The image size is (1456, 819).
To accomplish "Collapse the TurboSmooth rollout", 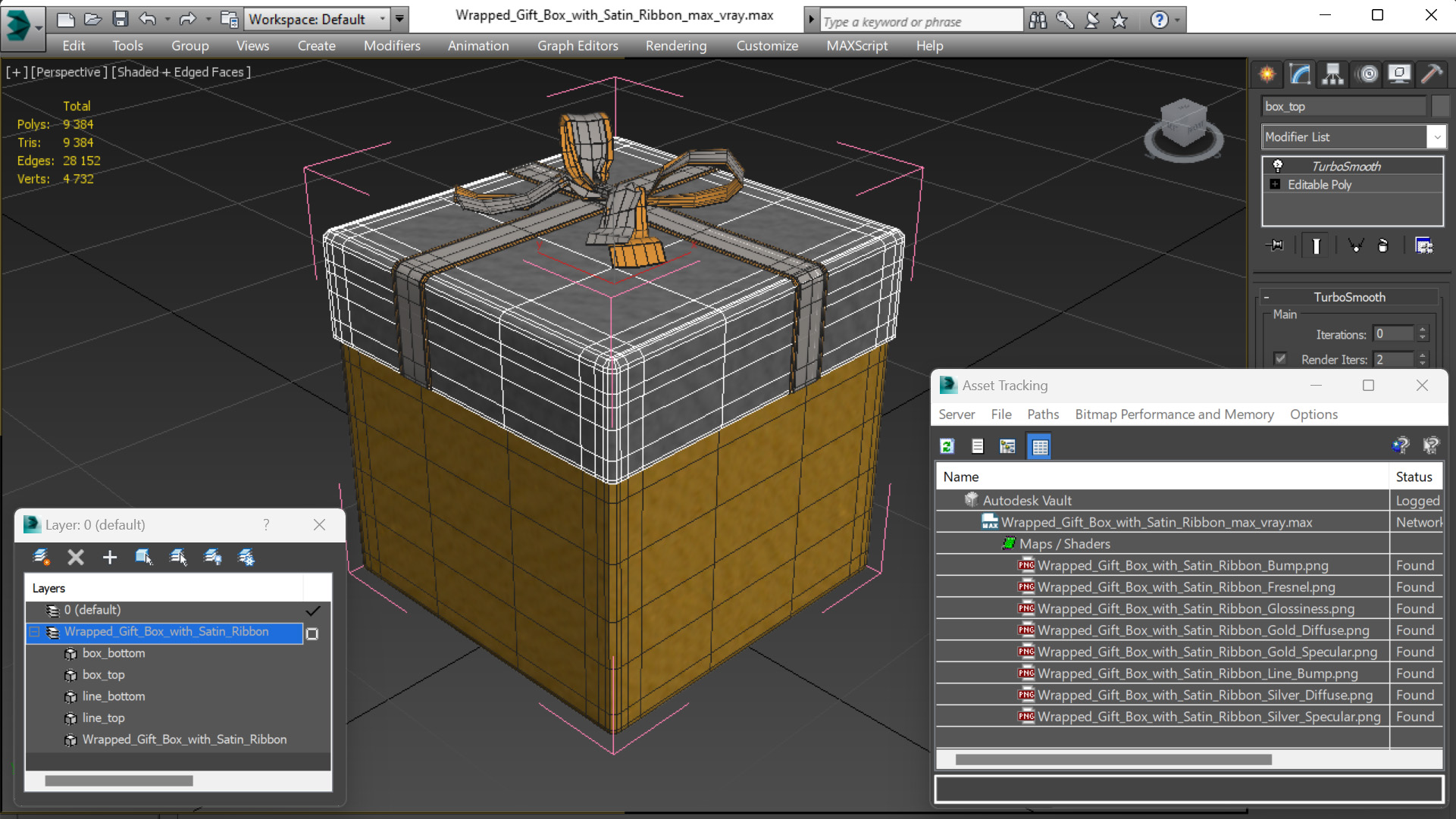I will click(1267, 297).
